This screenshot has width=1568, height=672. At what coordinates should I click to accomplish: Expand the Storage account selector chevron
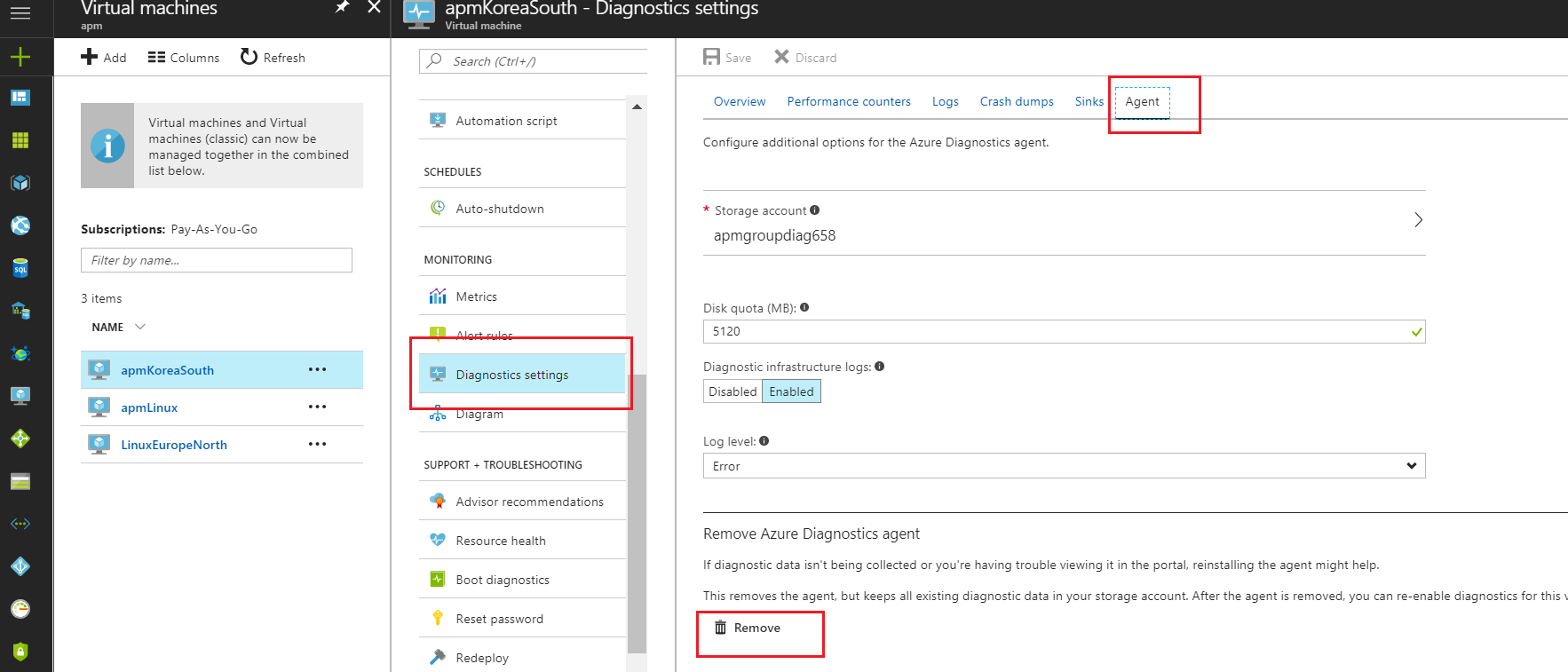click(1418, 219)
